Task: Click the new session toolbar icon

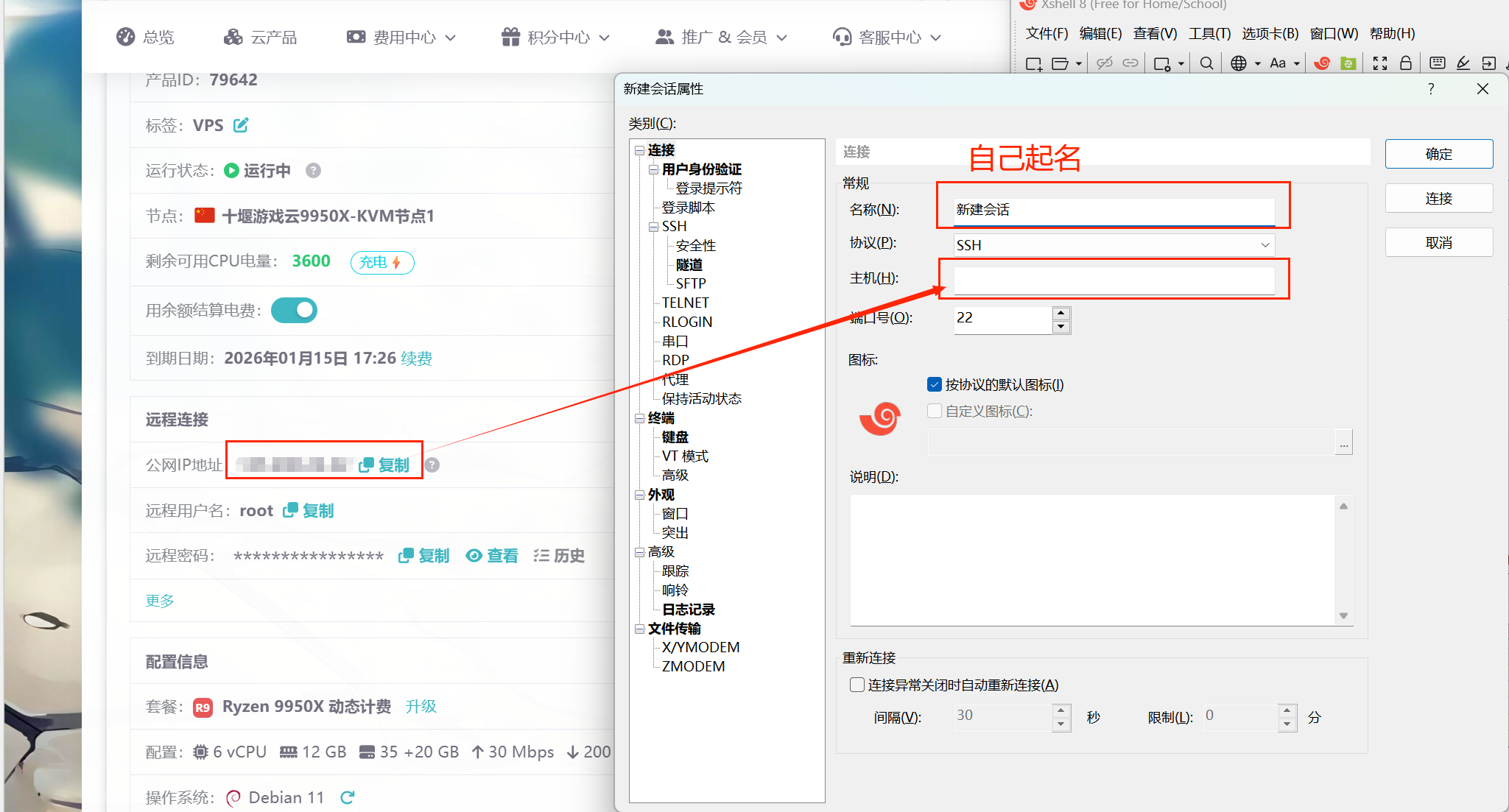Action: [x=1033, y=64]
